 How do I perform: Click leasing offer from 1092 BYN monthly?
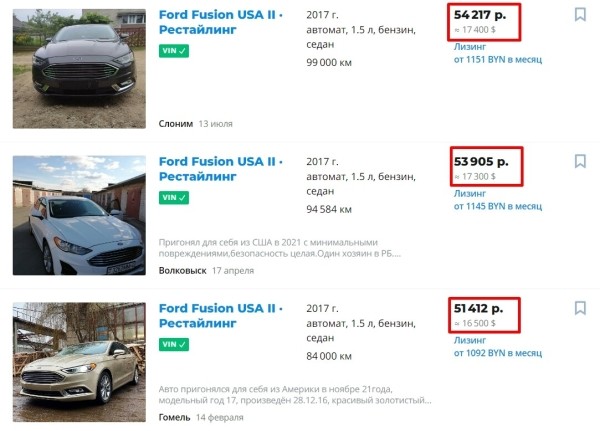pos(497,353)
